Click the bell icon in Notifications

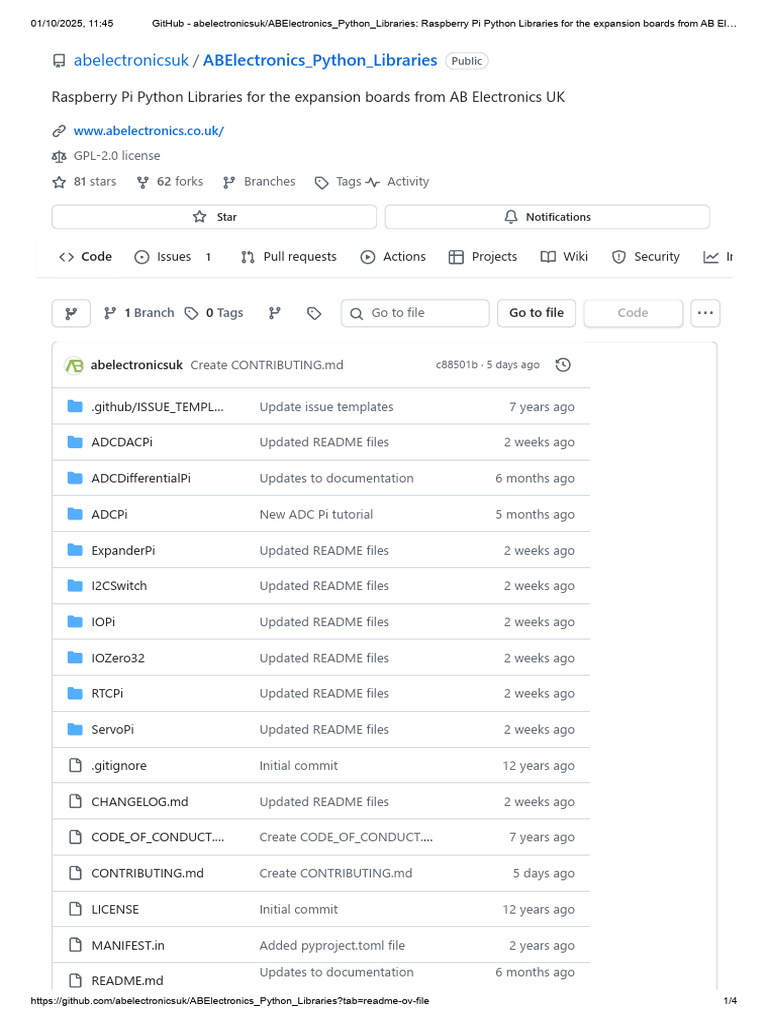coord(511,217)
